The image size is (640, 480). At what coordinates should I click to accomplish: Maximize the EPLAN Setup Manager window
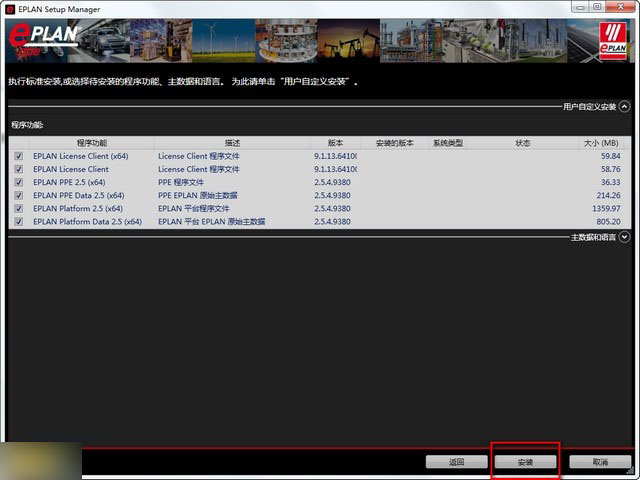coord(598,7)
